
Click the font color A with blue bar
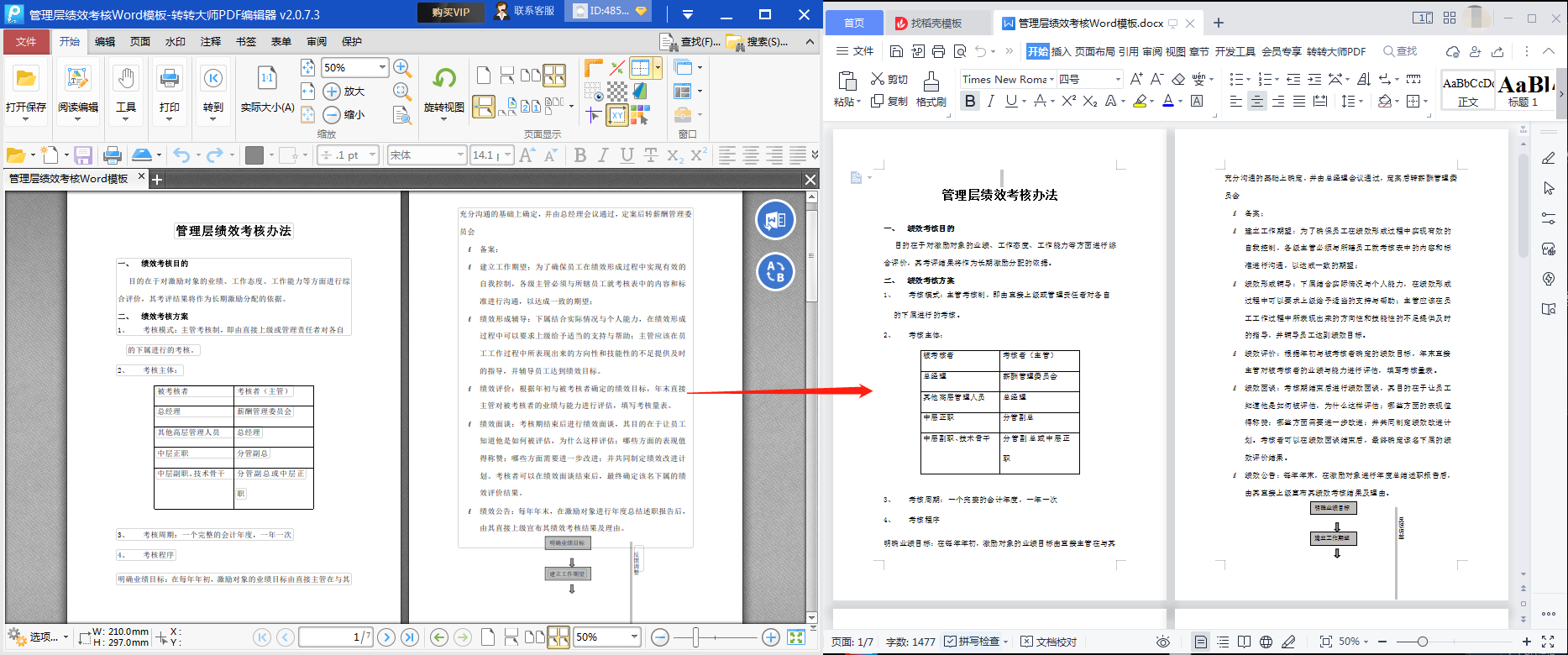[x=1167, y=101]
